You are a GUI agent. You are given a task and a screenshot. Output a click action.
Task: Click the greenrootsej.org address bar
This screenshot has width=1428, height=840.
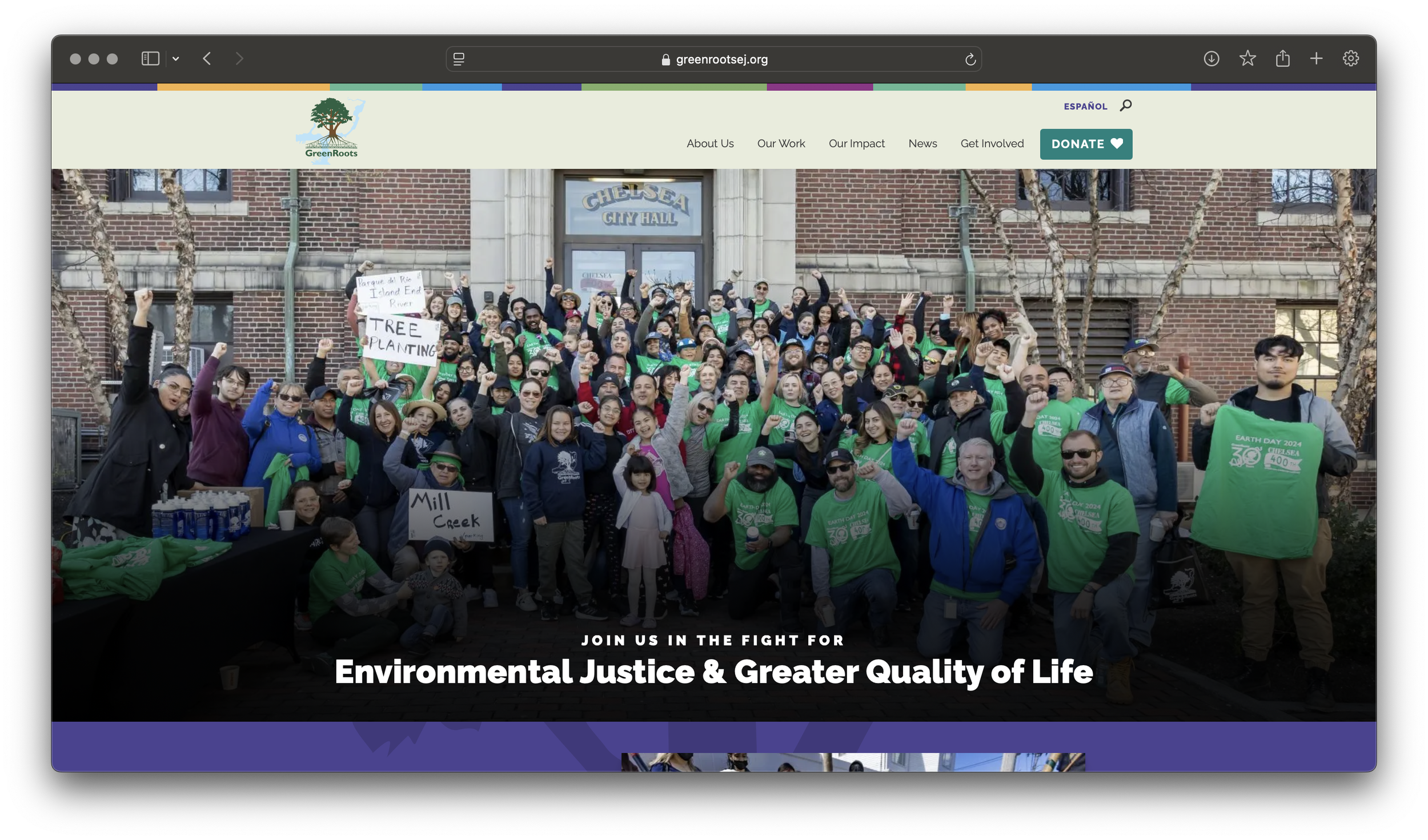713,59
